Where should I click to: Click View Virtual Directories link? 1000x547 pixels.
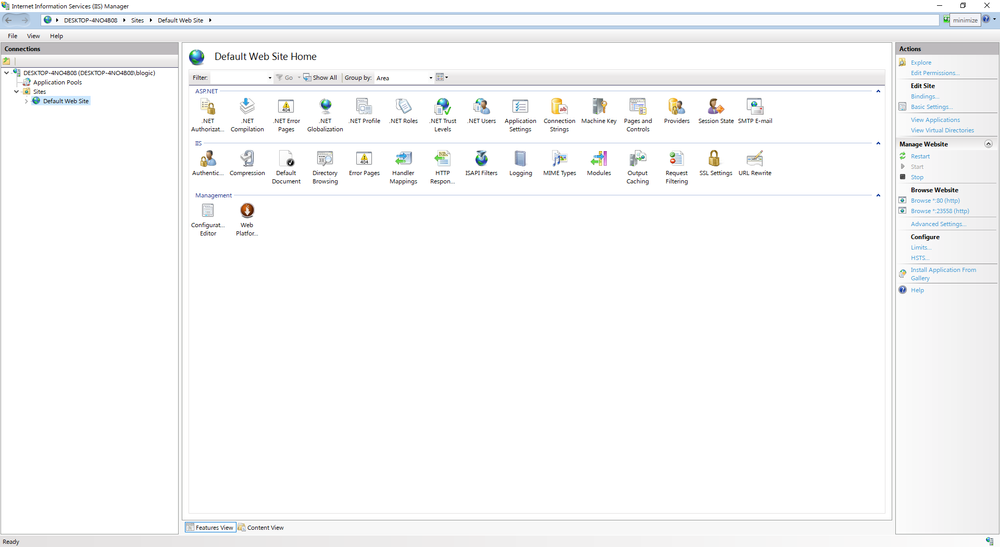[943, 130]
